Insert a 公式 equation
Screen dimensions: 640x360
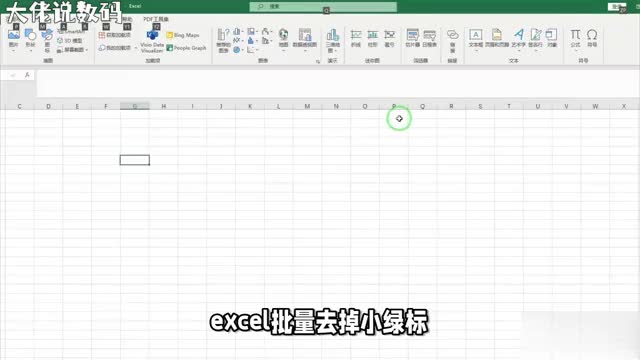(575, 40)
